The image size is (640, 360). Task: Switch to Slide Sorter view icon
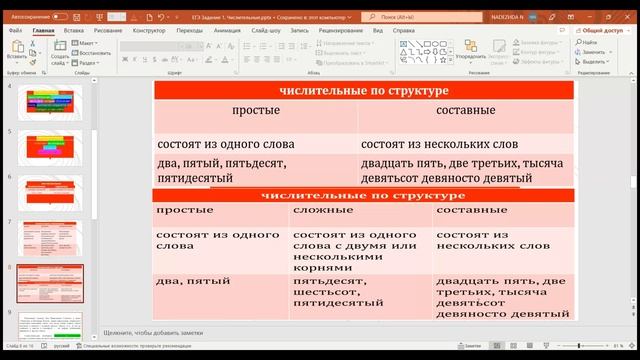pos(513,346)
